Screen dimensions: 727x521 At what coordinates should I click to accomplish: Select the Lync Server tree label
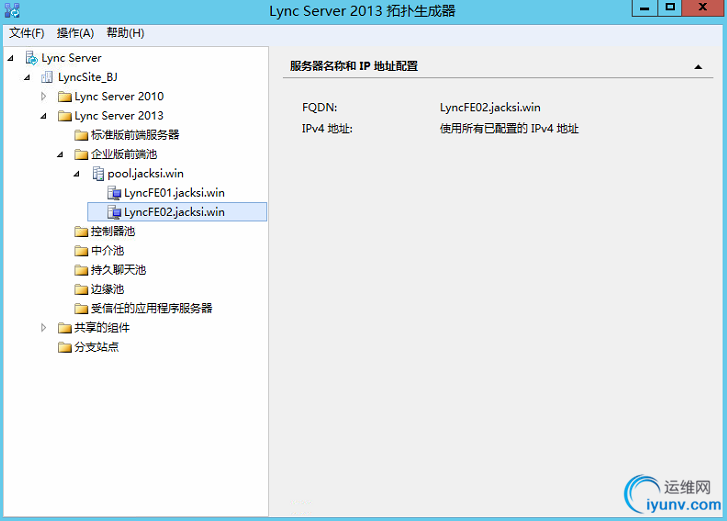[x=71, y=58]
